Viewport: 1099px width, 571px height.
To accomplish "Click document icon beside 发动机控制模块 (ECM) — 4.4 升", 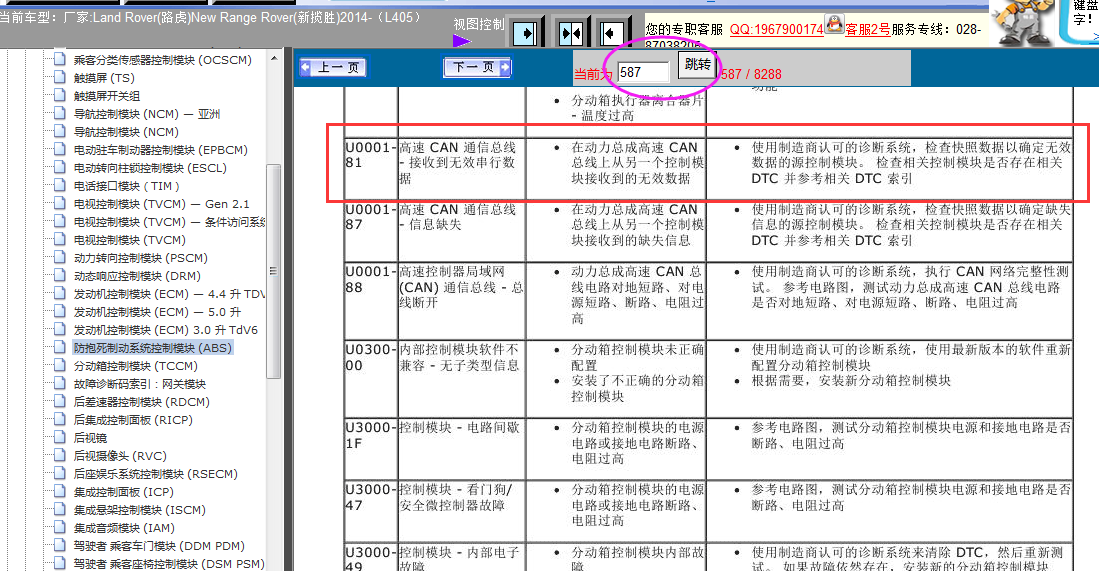I will (60, 294).
